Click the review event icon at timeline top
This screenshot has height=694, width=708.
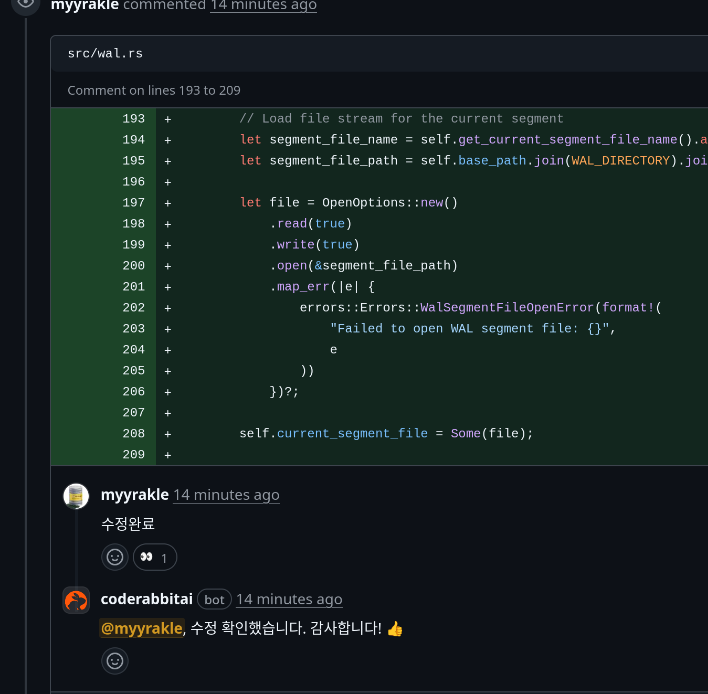click(26, 4)
